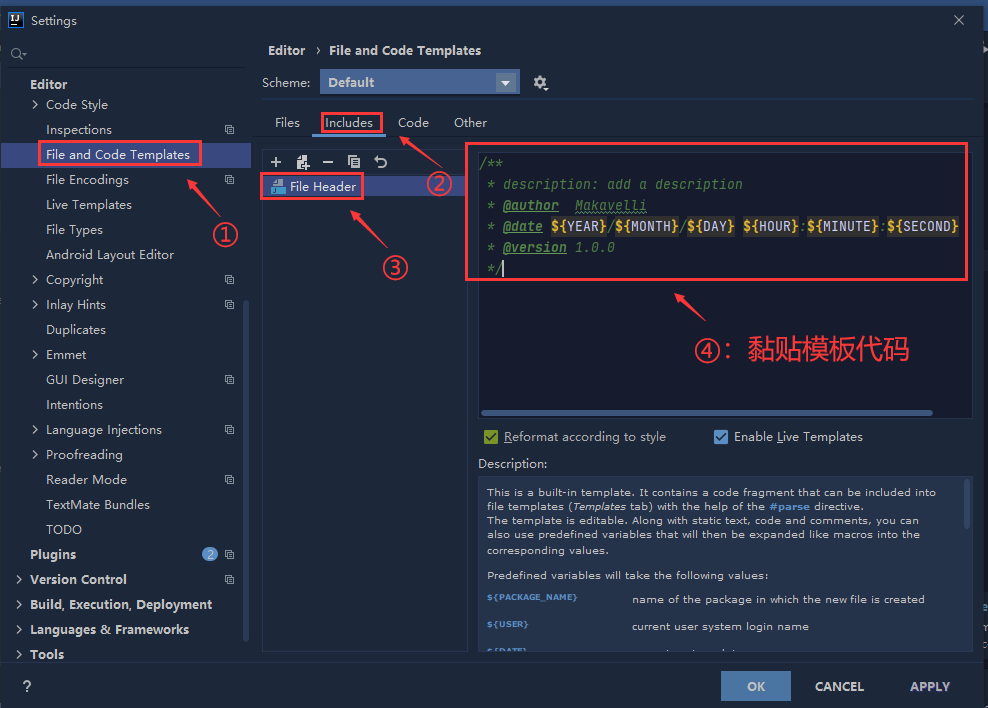Image resolution: width=988 pixels, height=708 pixels.
Task: Switch to the Includes tab
Action: tap(349, 123)
